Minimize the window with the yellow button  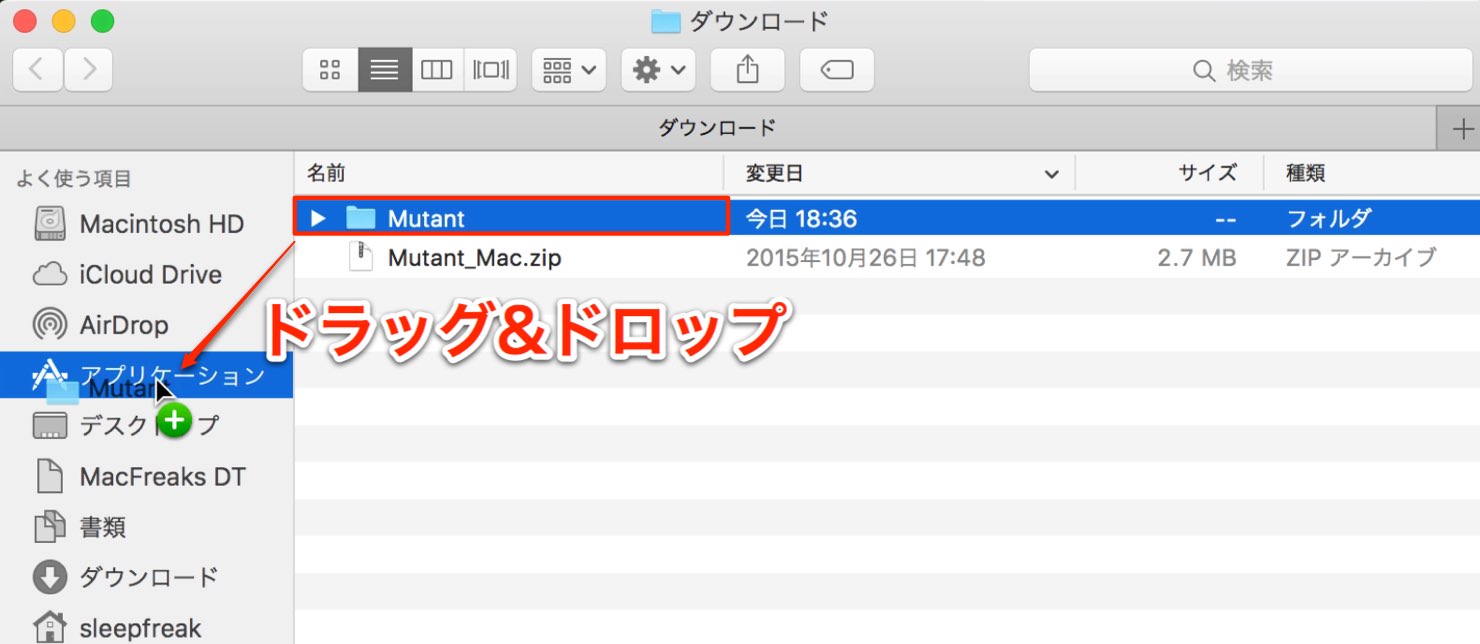pyautogui.click(x=64, y=20)
